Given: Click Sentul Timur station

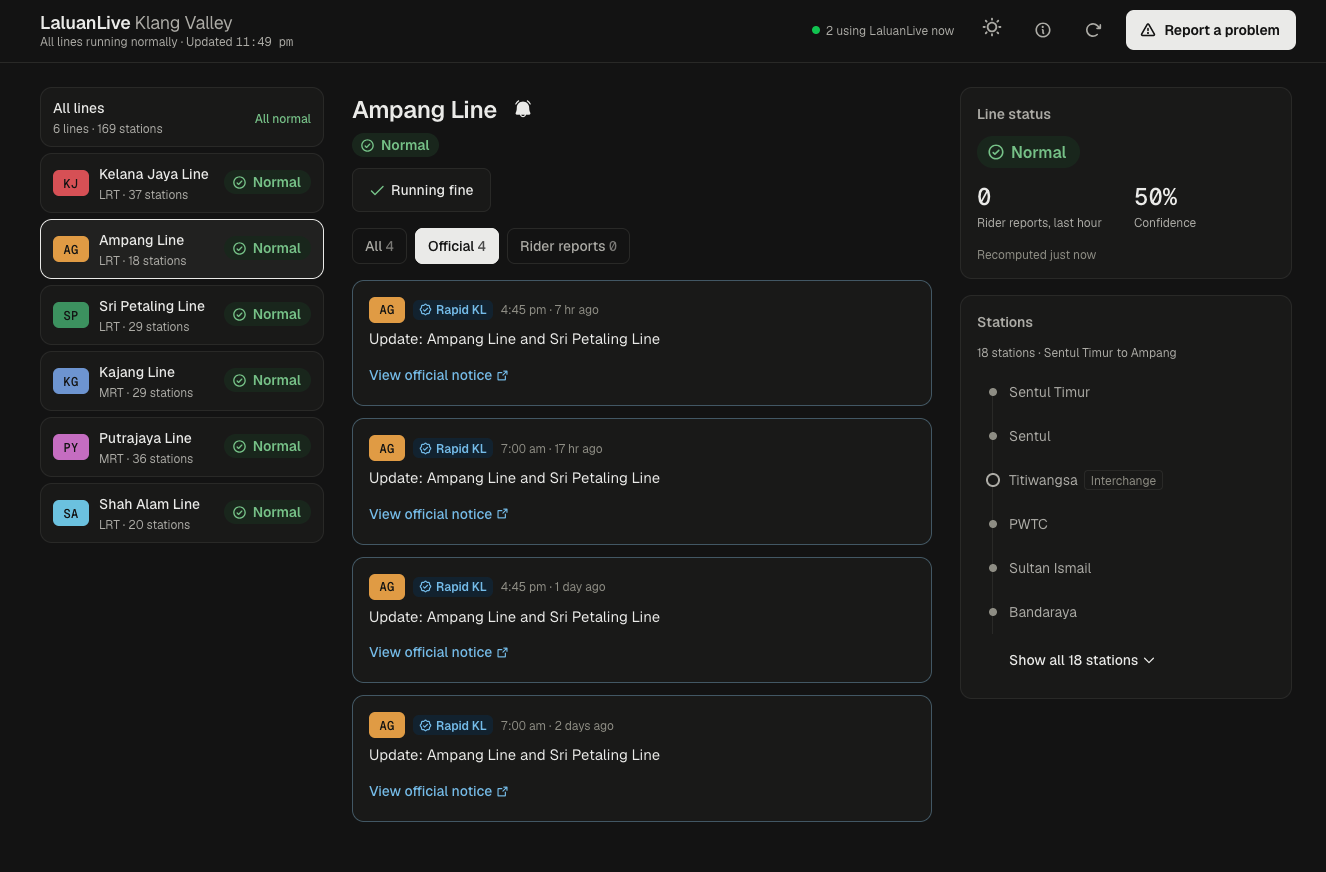Looking at the screenshot, I should (1049, 392).
